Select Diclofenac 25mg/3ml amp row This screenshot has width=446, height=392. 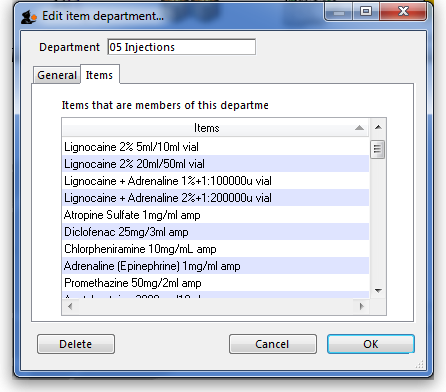tap(215, 232)
